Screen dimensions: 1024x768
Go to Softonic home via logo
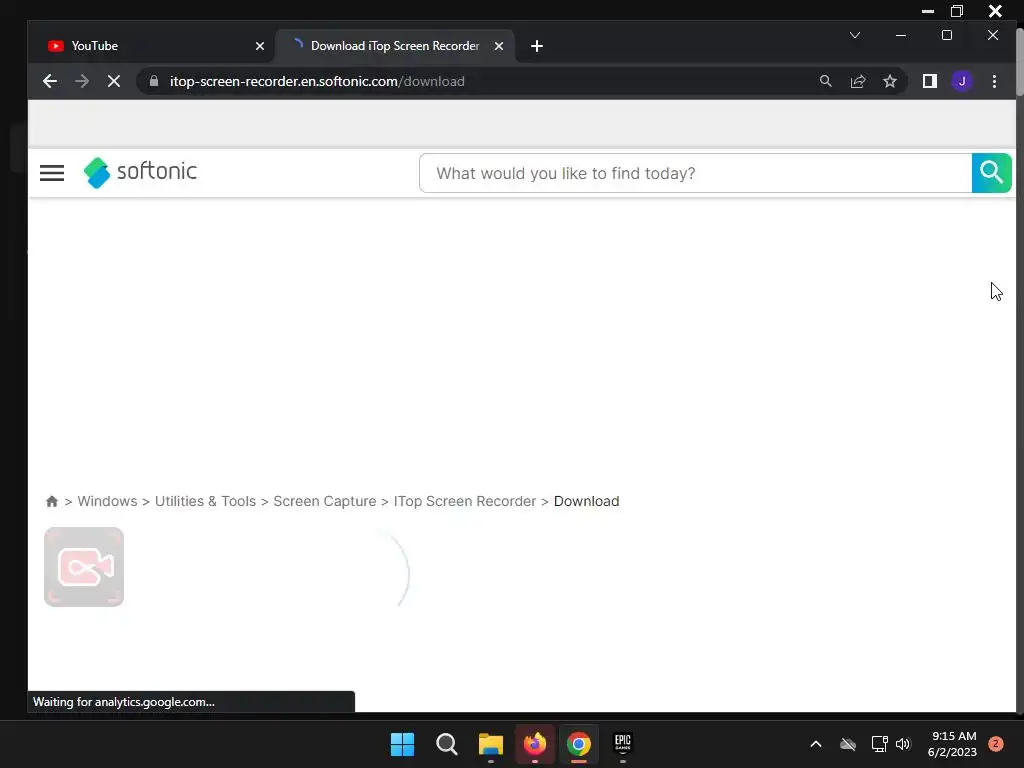point(140,172)
